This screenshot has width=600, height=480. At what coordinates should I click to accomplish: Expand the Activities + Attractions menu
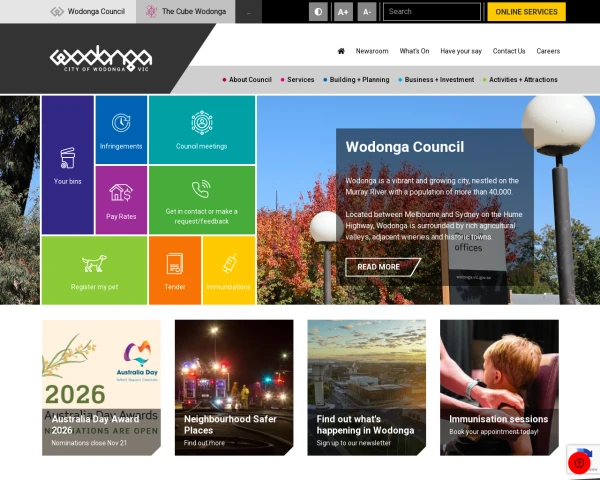tap(520, 80)
